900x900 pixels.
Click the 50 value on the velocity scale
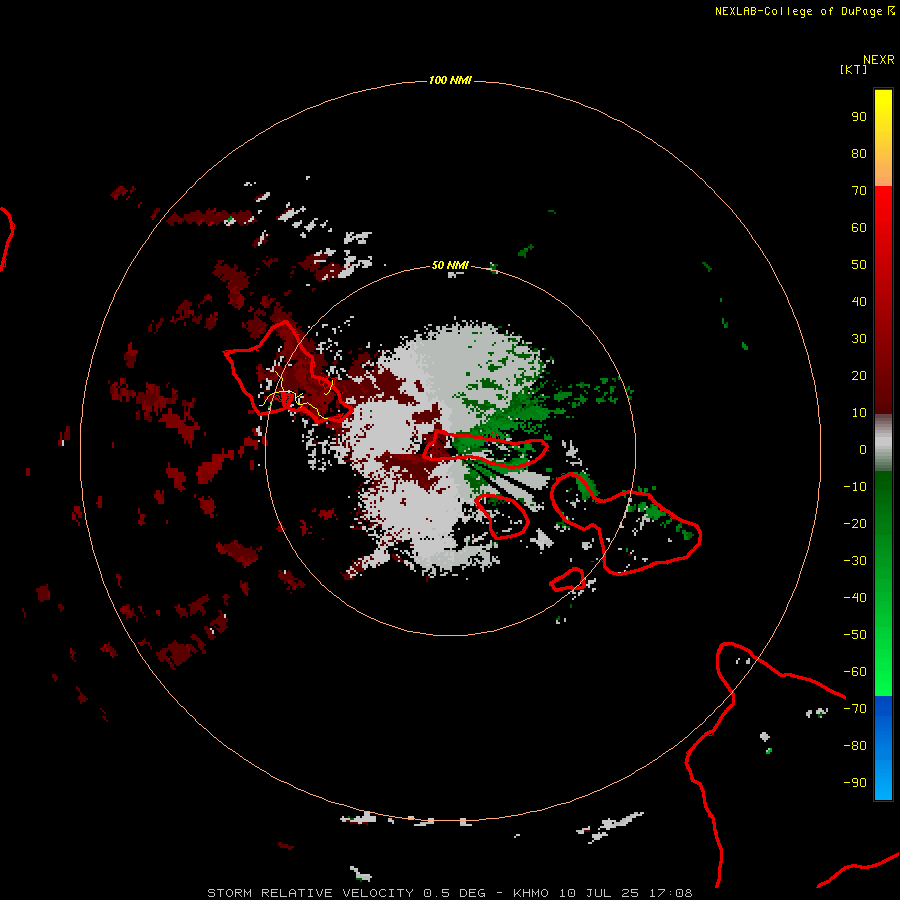859,265
